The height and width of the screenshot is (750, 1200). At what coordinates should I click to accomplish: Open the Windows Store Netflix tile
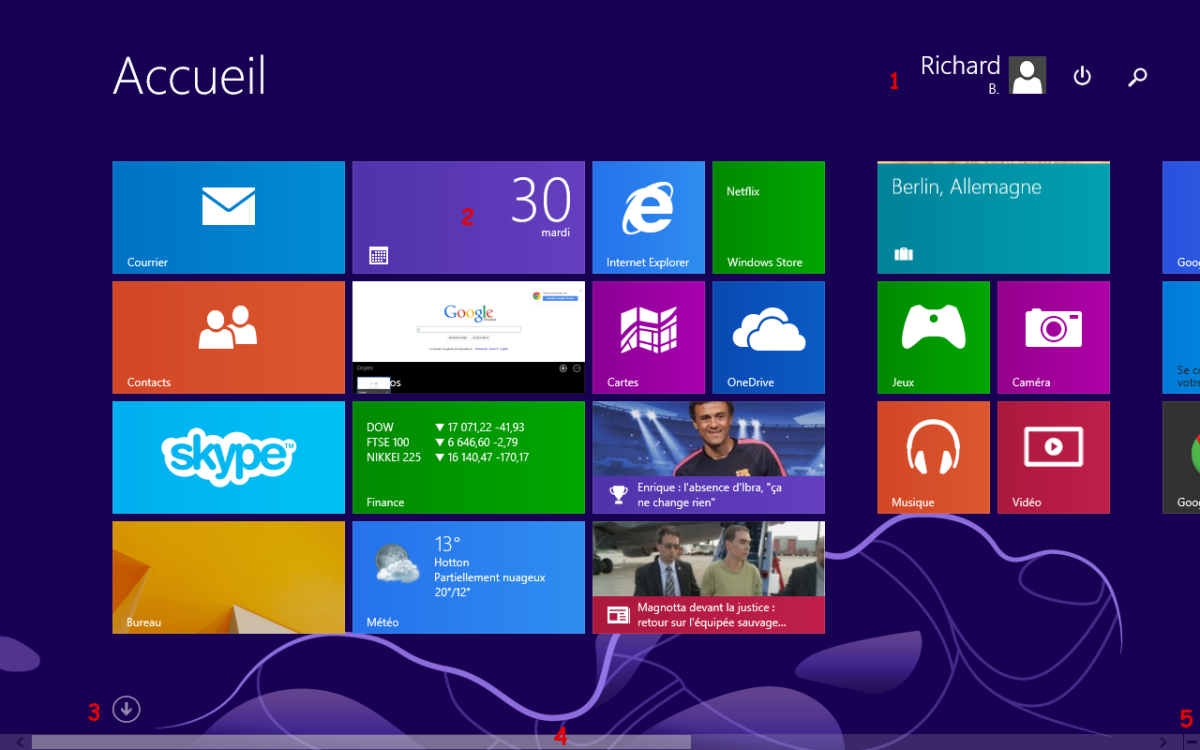pyautogui.click(x=768, y=217)
